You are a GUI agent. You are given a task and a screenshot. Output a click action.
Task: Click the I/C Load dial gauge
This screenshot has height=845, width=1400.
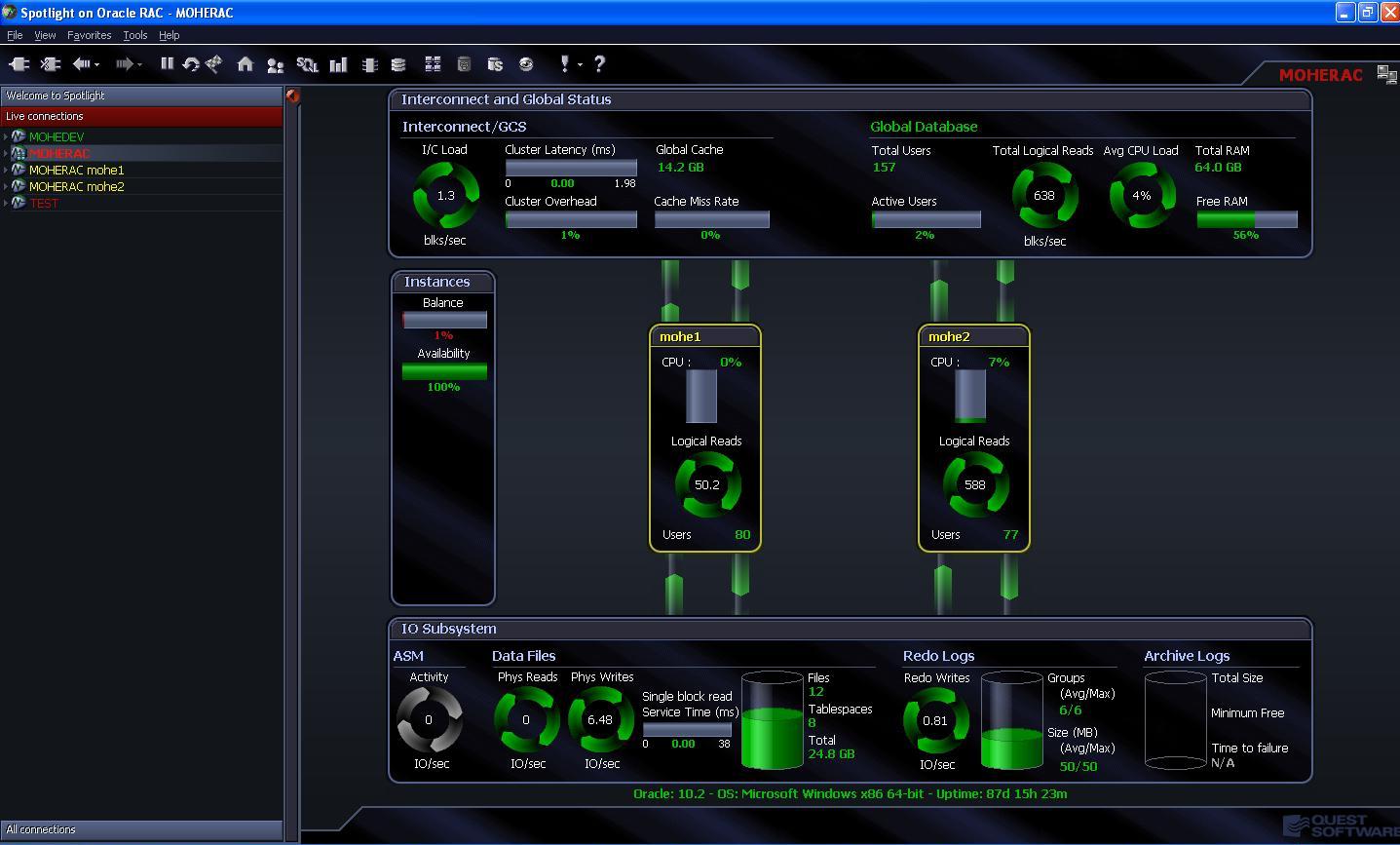446,196
